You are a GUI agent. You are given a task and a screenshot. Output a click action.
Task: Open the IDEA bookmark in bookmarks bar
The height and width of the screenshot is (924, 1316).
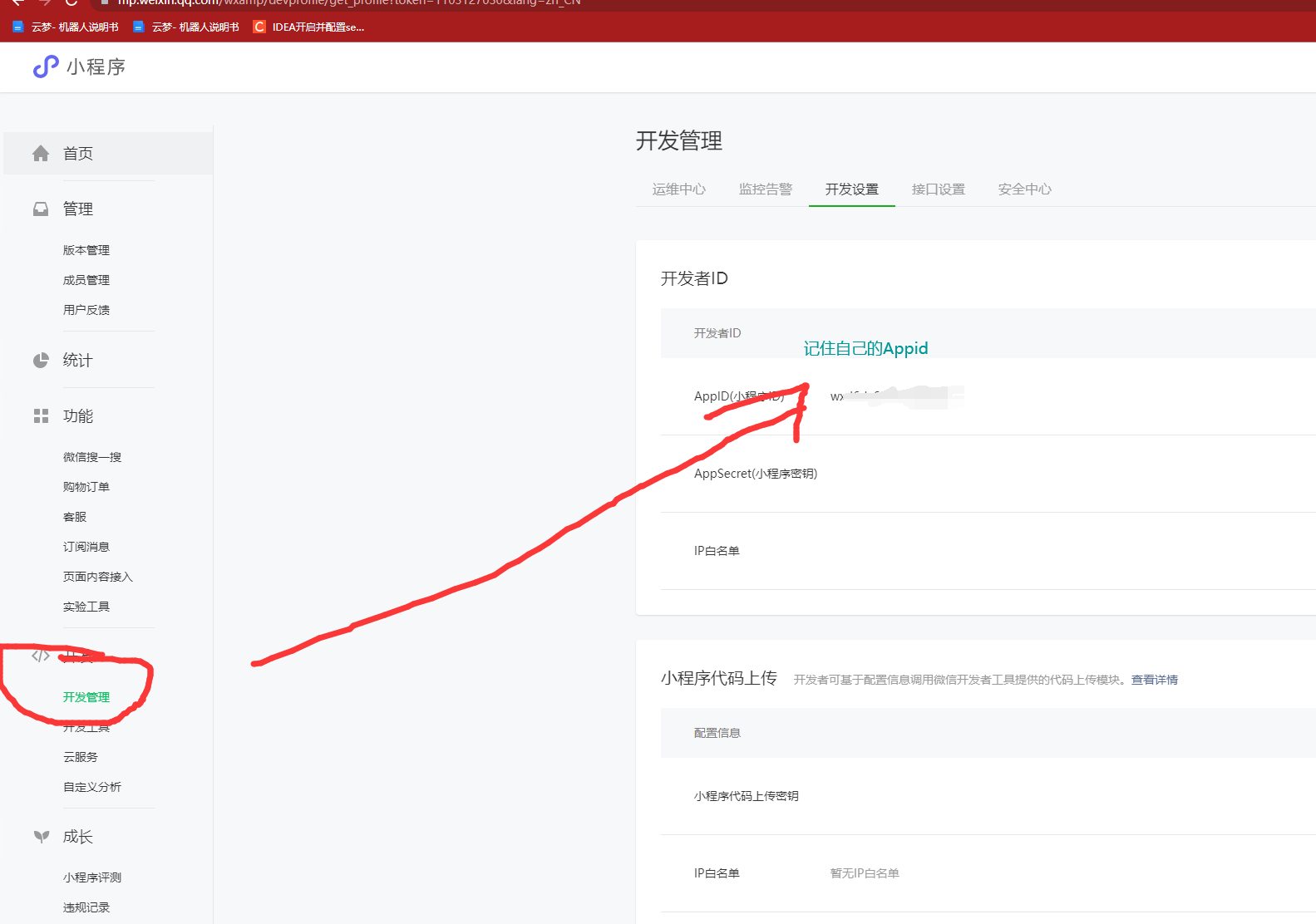click(x=308, y=27)
